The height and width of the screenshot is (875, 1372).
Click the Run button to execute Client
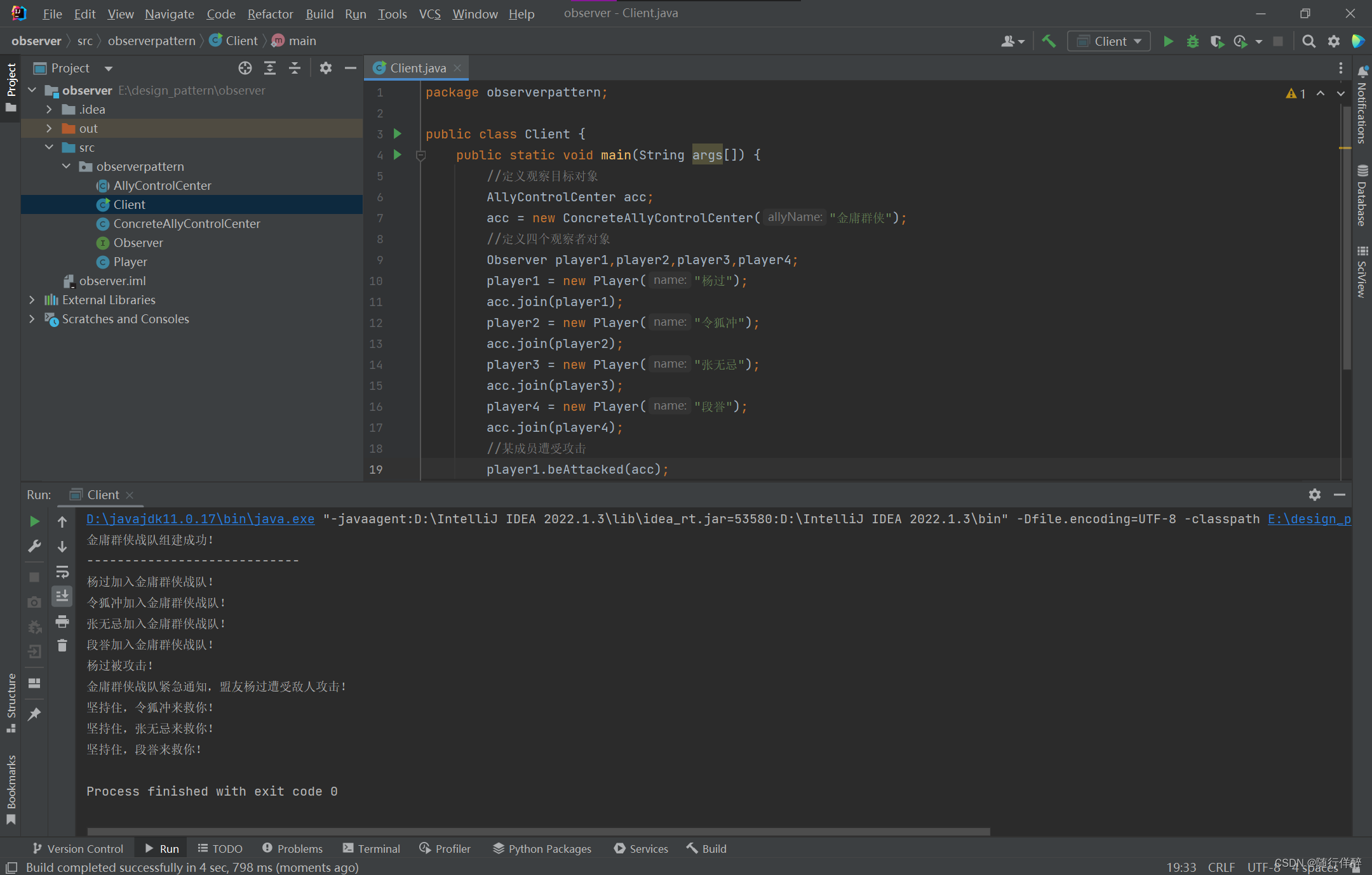point(1168,41)
